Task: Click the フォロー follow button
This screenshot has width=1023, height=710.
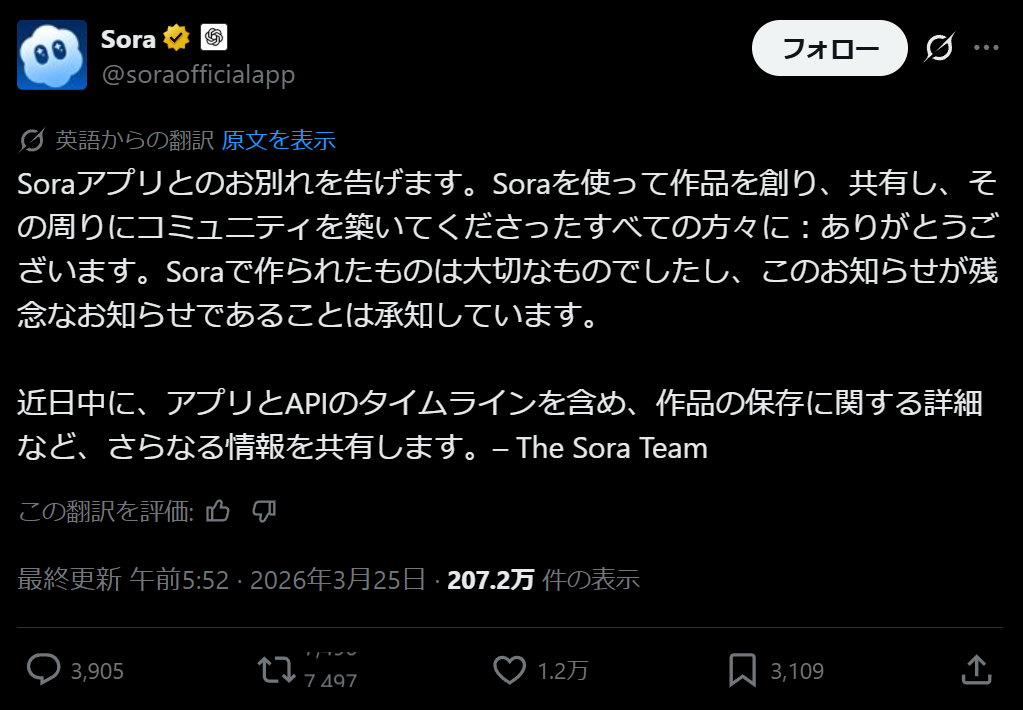Action: (829, 48)
